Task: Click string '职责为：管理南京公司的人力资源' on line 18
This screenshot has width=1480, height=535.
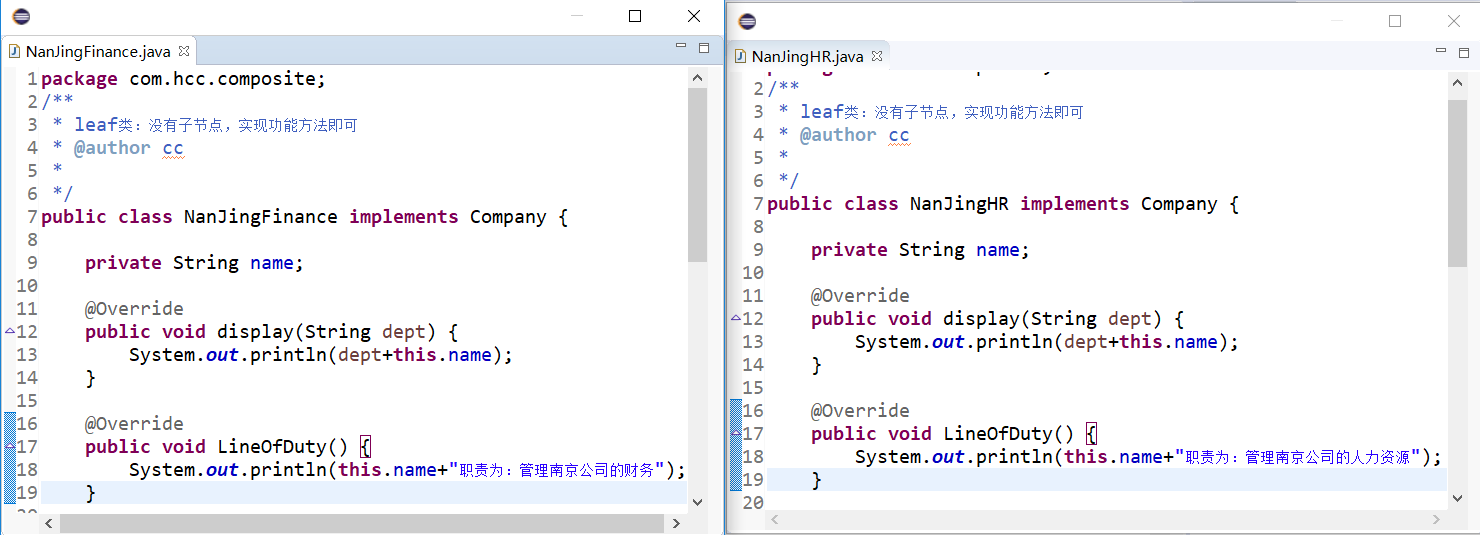Action: (x=1298, y=457)
